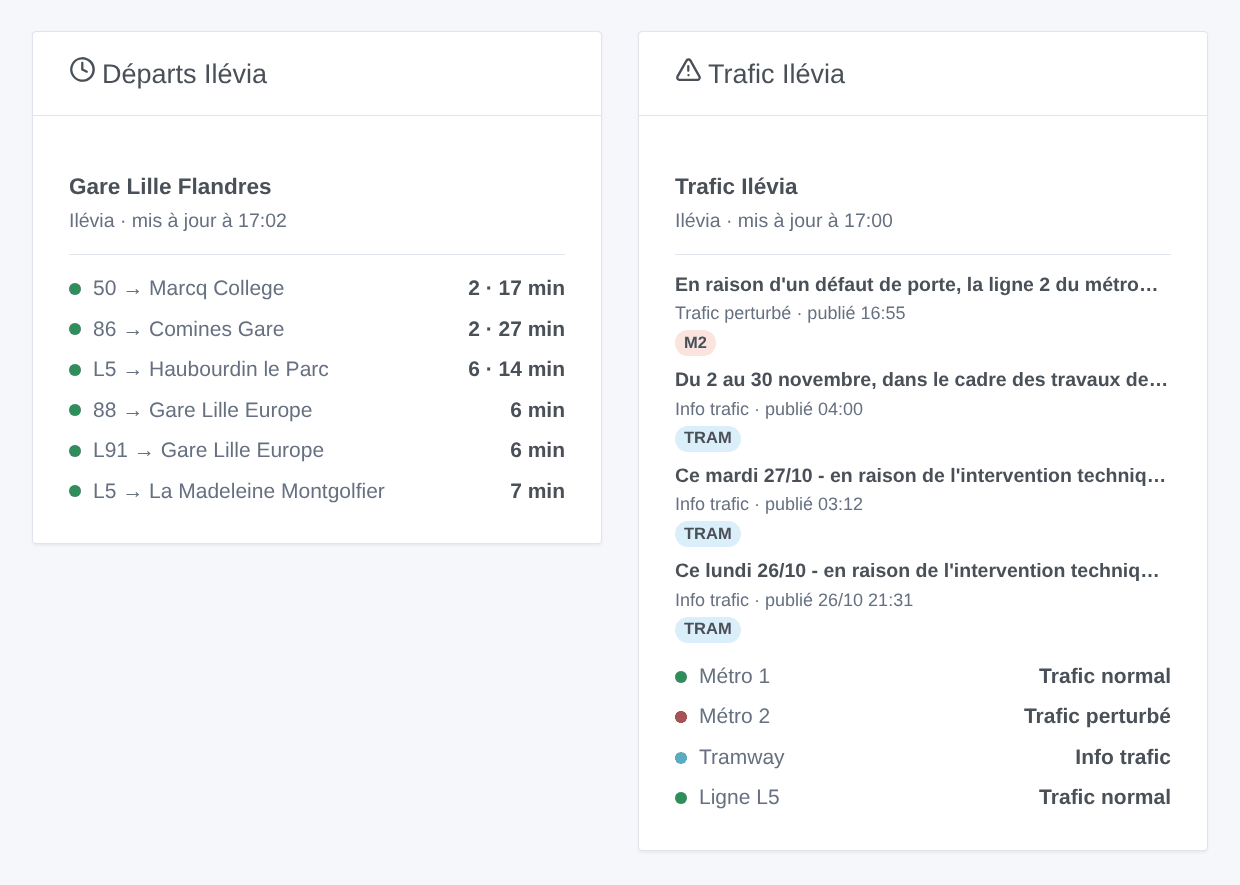Click the mis à jour à 17:00 text
The height and width of the screenshot is (885, 1240).
(815, 220)
